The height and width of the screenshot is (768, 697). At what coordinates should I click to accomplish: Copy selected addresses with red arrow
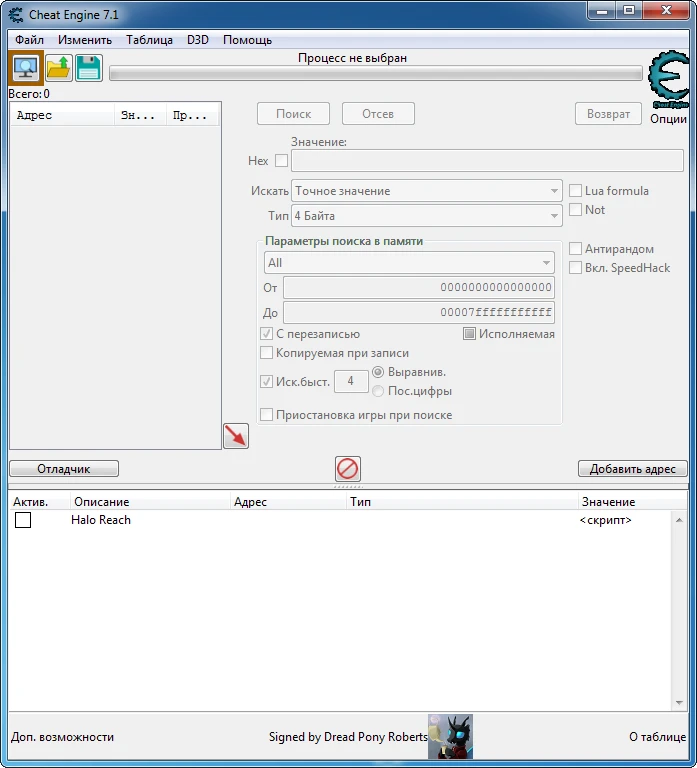[236, 436]
